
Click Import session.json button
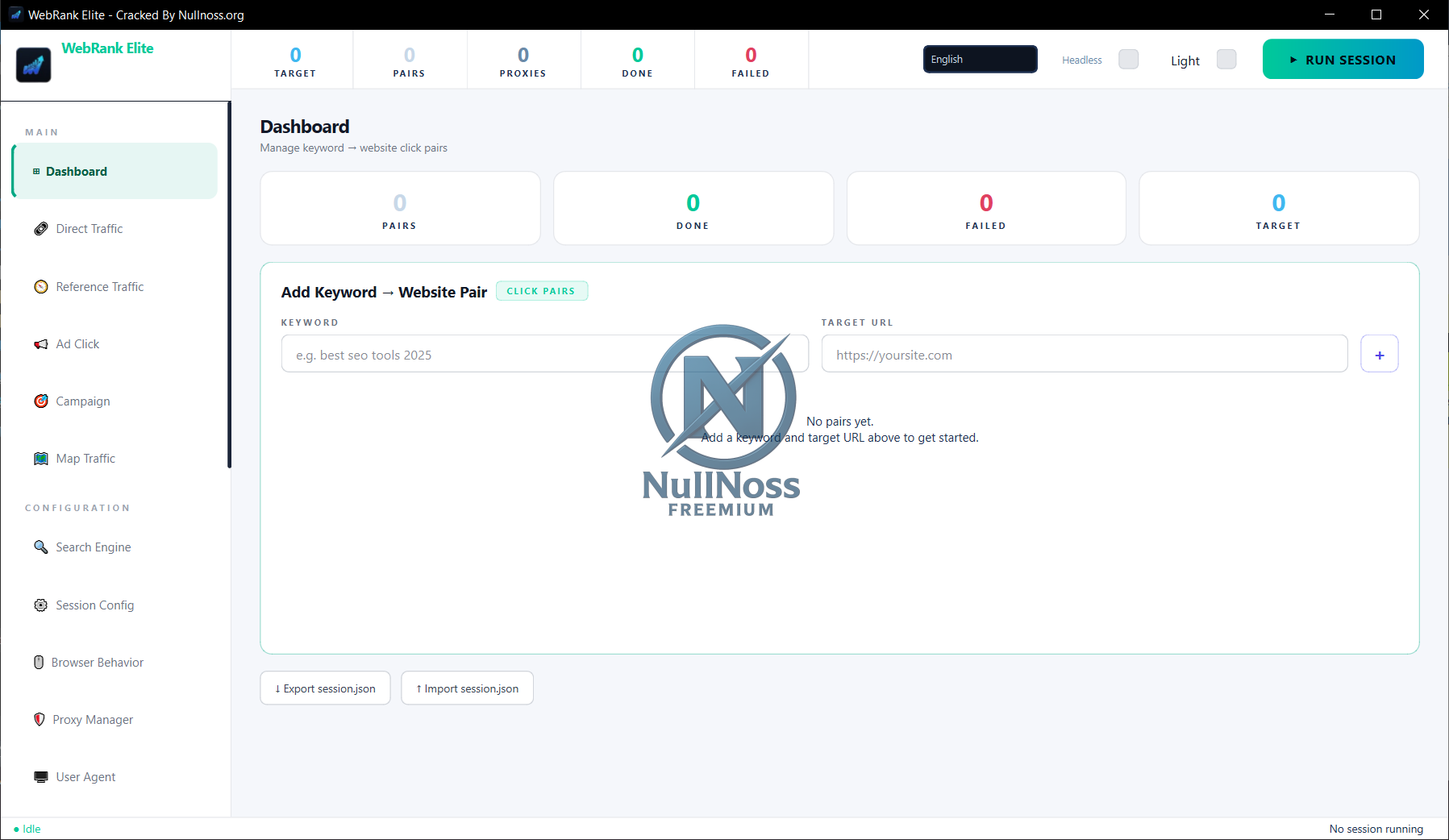coord(468,688)
